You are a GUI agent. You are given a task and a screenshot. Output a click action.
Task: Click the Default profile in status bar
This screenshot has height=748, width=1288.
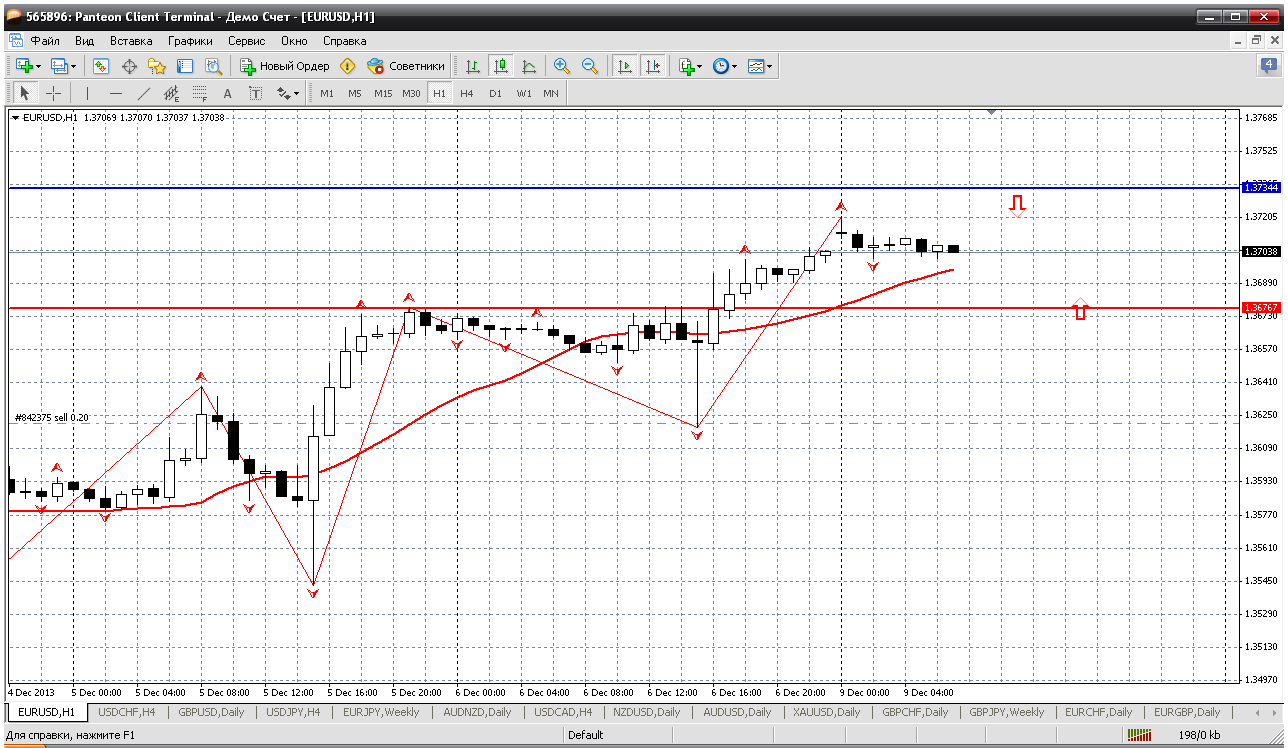tap(585, 736)
